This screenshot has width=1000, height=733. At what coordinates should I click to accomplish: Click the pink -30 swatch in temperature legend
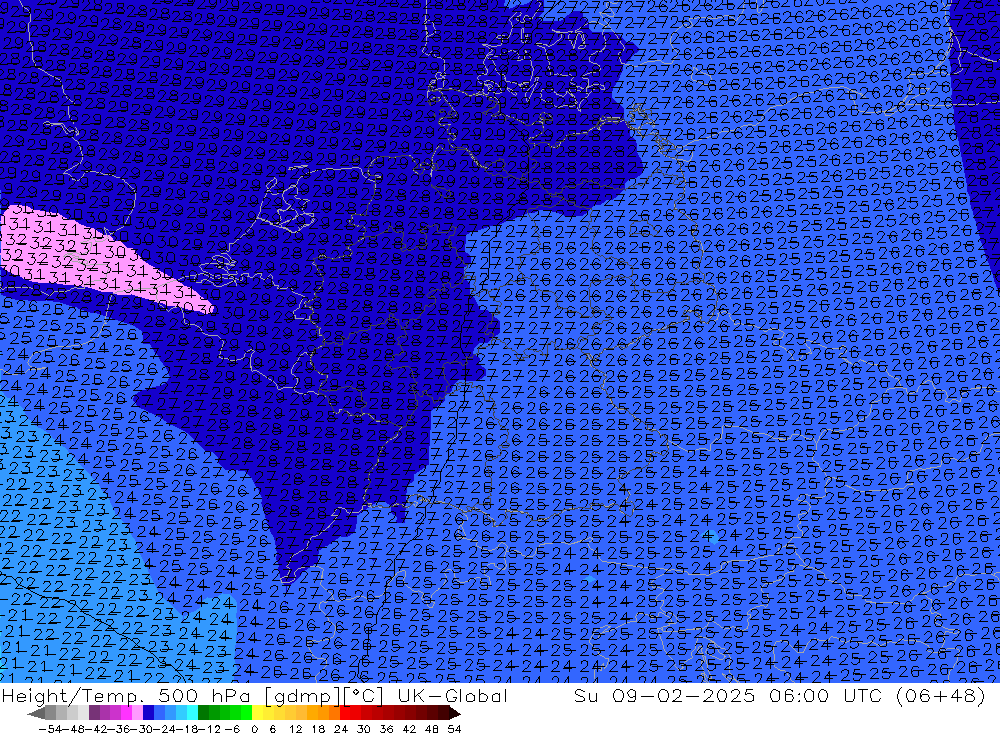click(138, 713)
